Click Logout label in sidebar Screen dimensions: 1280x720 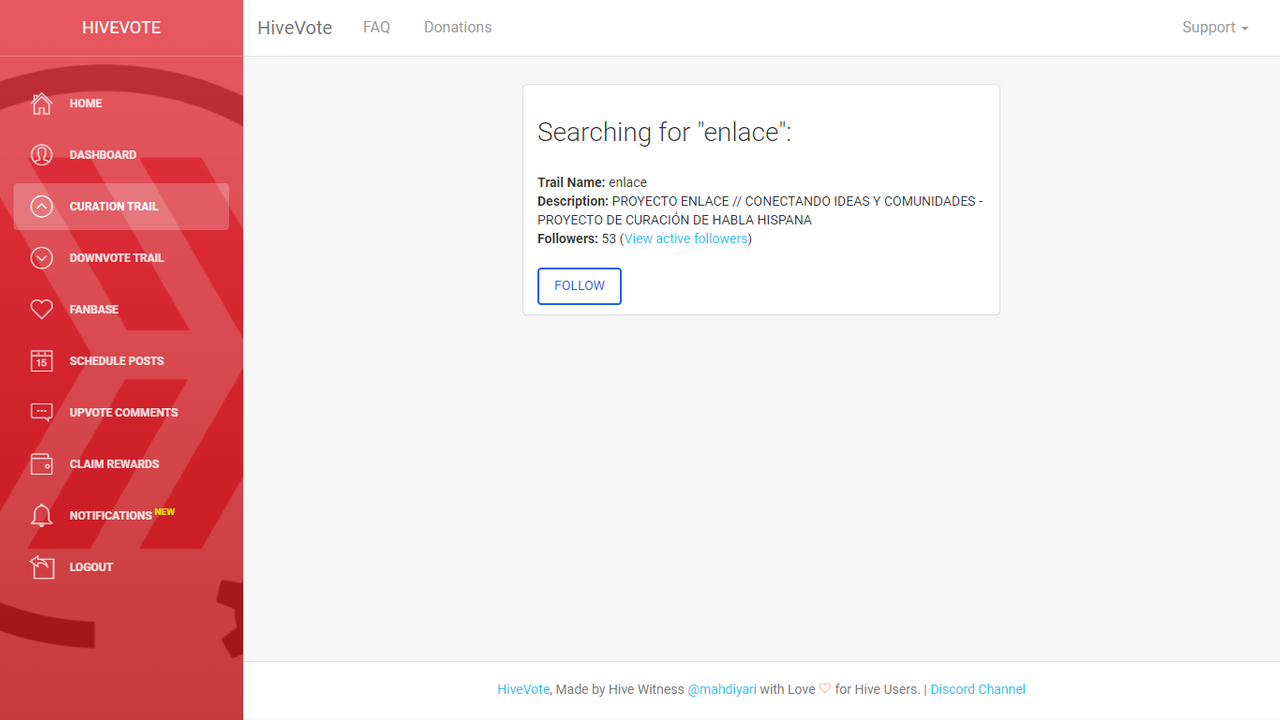pos(91,567)
